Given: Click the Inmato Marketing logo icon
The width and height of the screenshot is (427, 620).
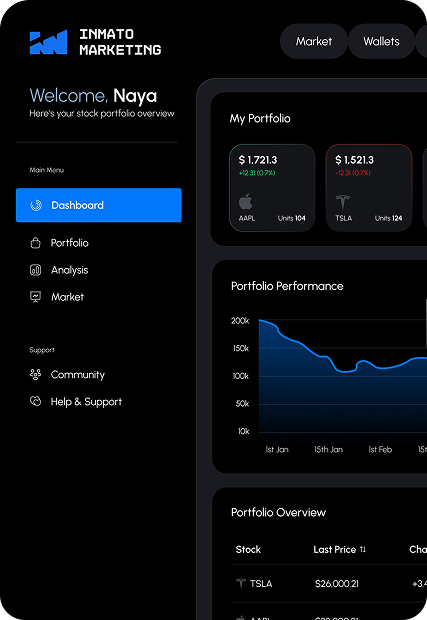Looking at the screenshot, I should [x=48, y=42].
